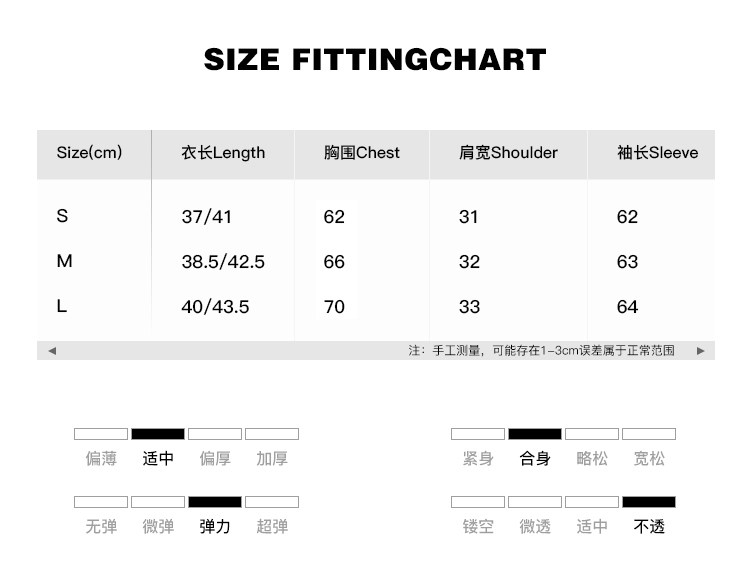This screenshot has height=570, width=750.
Task: Click the 衣长Length column header
Action: tap(223, 153)
